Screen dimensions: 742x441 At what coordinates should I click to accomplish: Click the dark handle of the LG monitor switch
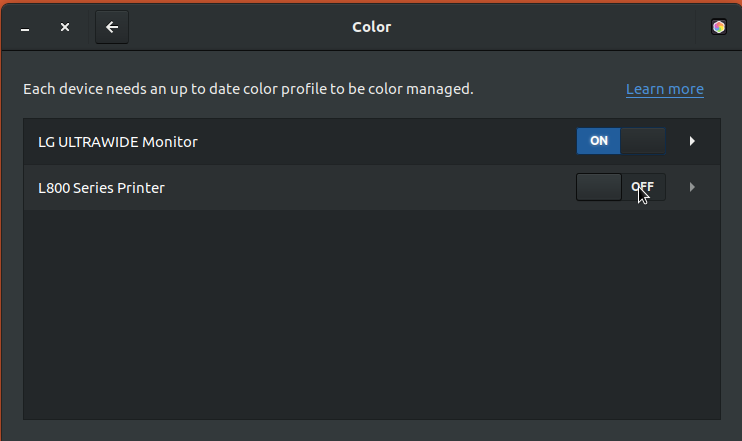pyautogui.click(x=643, y=141)
